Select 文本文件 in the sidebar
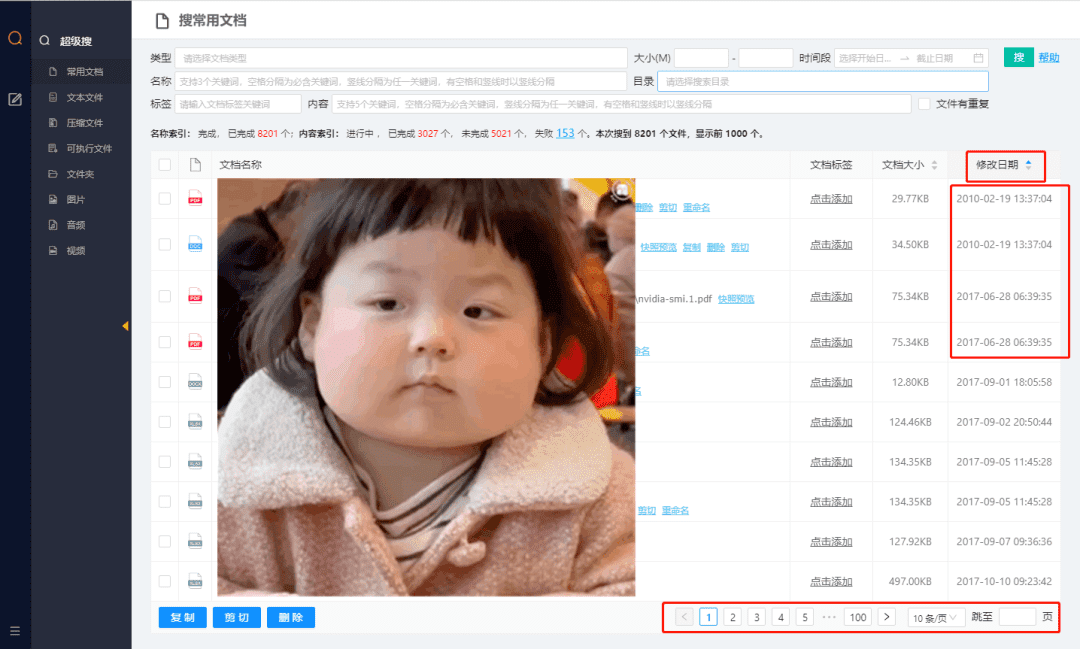 tap(81, 97)
